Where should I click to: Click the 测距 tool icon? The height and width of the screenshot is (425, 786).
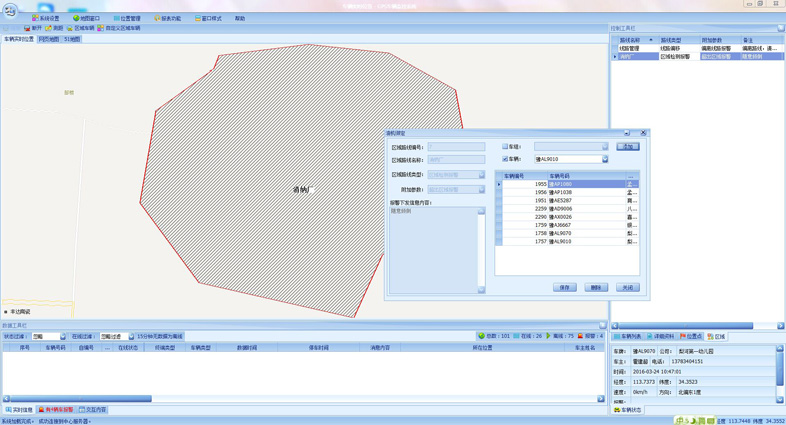click(48, 28)
